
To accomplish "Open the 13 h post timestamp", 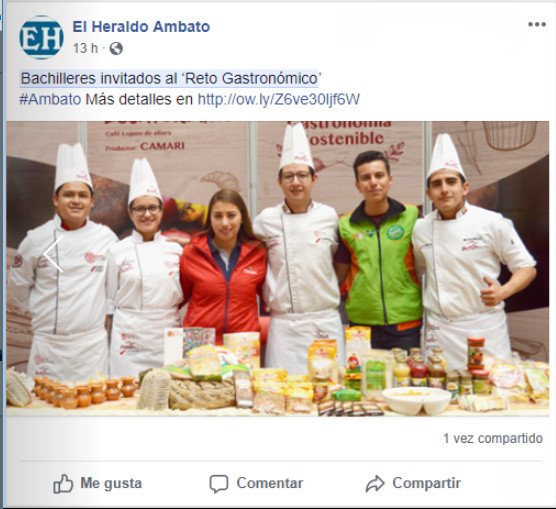I will click(x=85, y=48).
